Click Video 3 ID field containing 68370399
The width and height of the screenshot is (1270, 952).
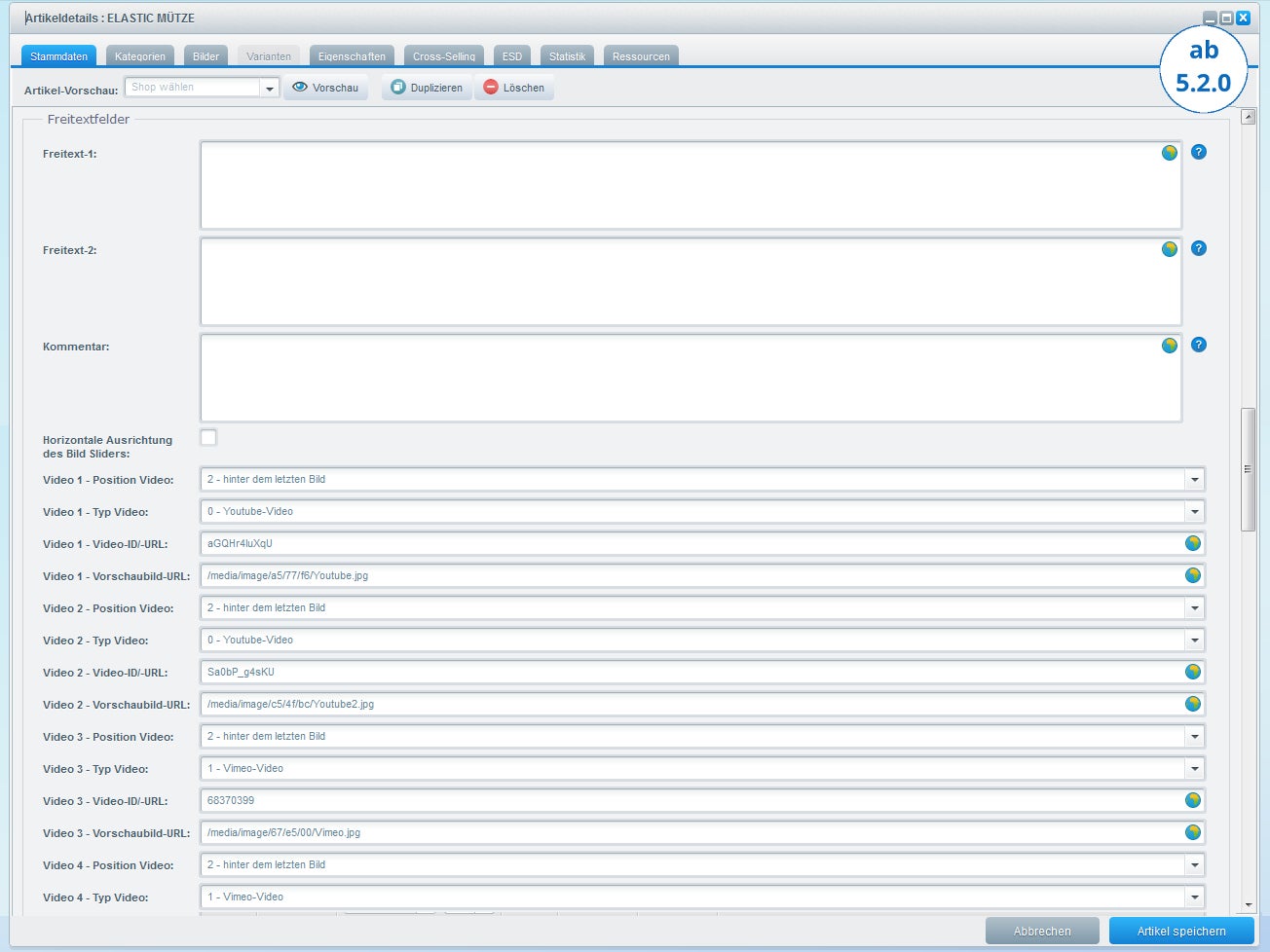(702, 800)
